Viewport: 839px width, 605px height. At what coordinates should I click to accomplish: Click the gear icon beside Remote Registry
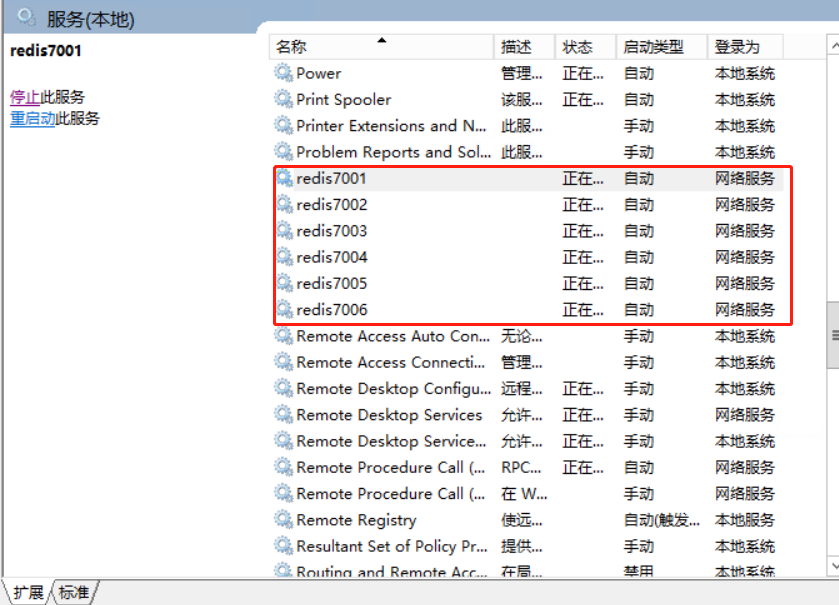pos(284,519)
